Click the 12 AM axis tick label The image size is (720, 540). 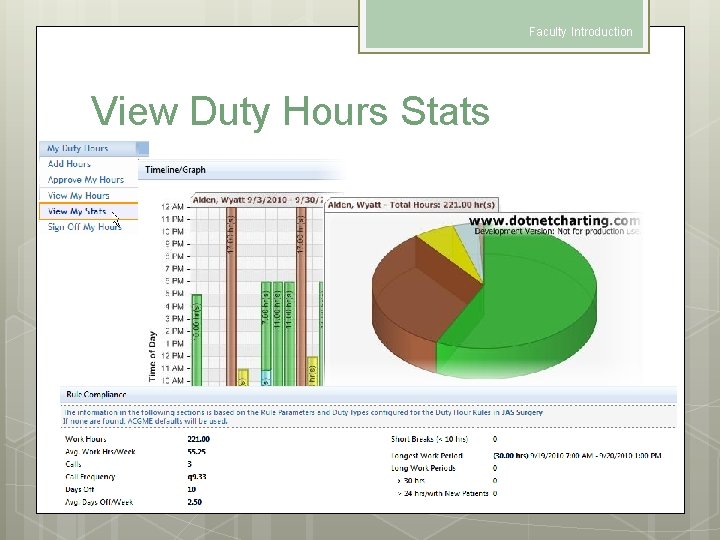pos(172,207)
